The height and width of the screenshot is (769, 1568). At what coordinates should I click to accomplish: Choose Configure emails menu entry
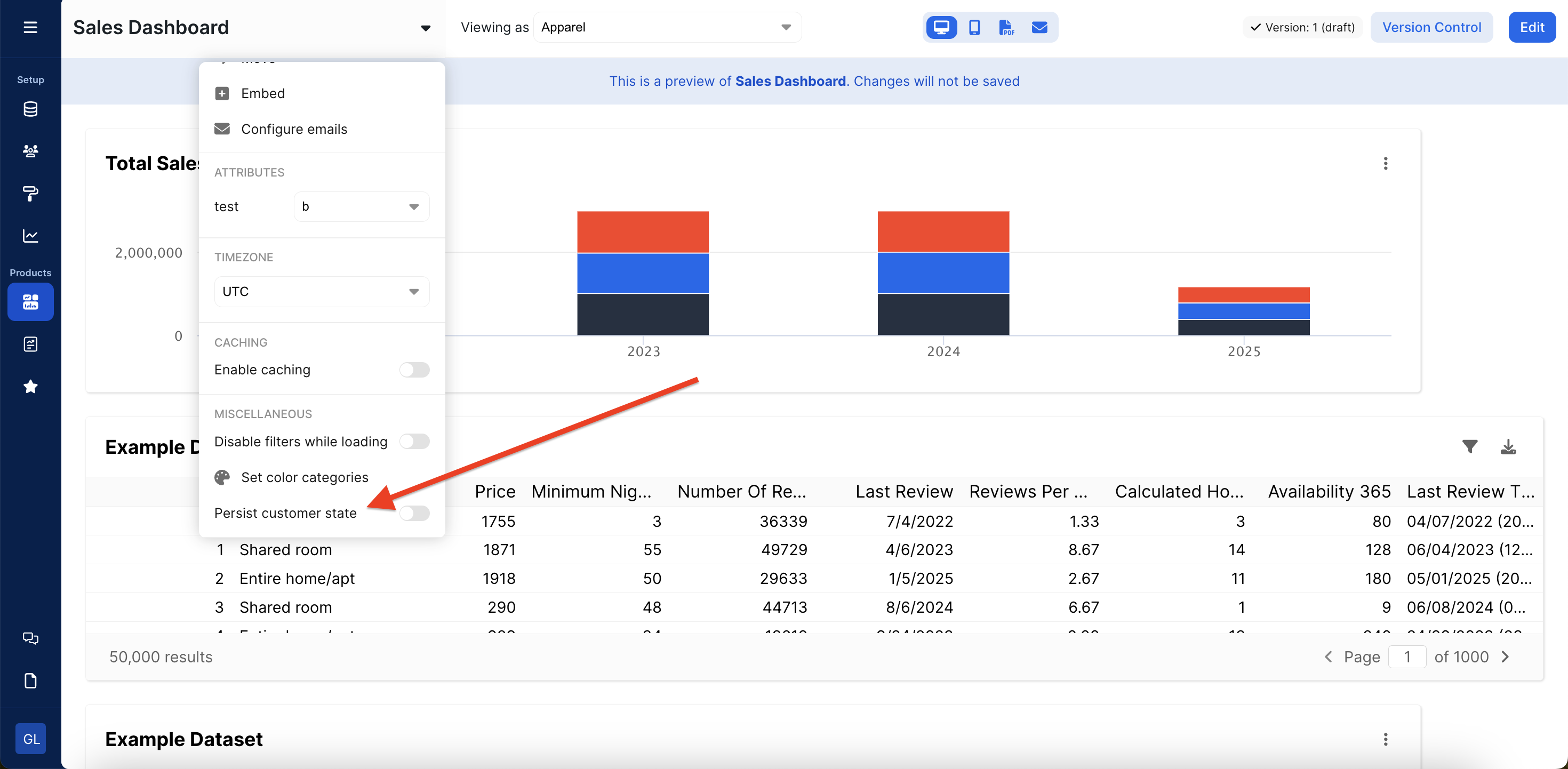(293, 129)
